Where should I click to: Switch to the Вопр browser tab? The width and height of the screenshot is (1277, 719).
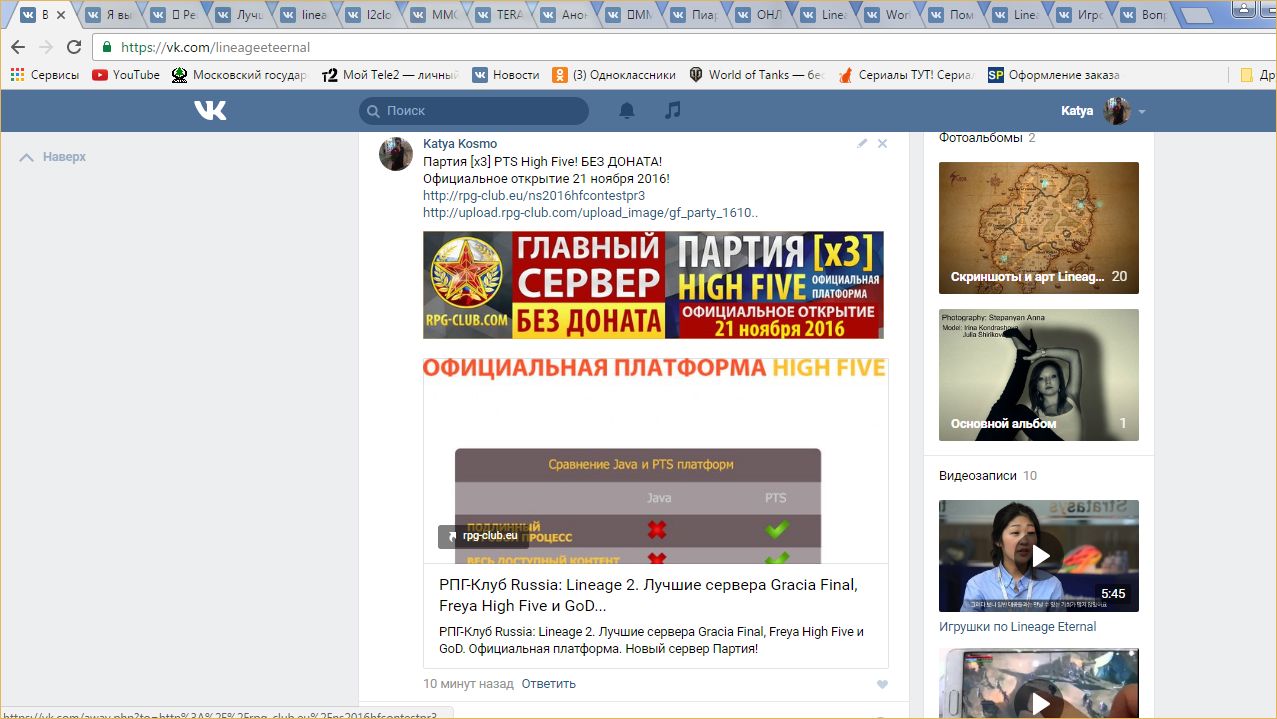(1148, 15)
